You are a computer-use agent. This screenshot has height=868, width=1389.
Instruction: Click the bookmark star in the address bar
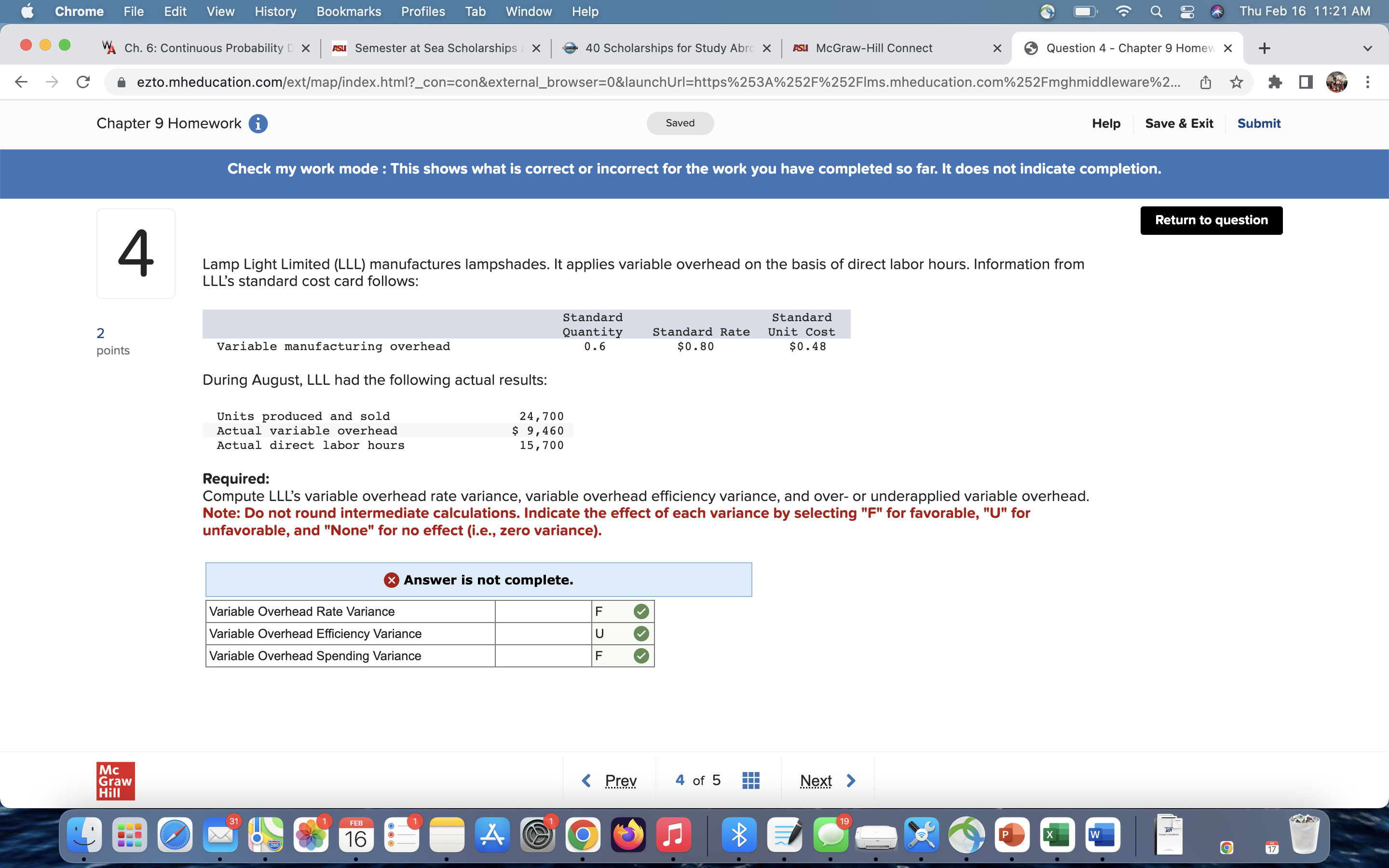tap(1235, 82)
